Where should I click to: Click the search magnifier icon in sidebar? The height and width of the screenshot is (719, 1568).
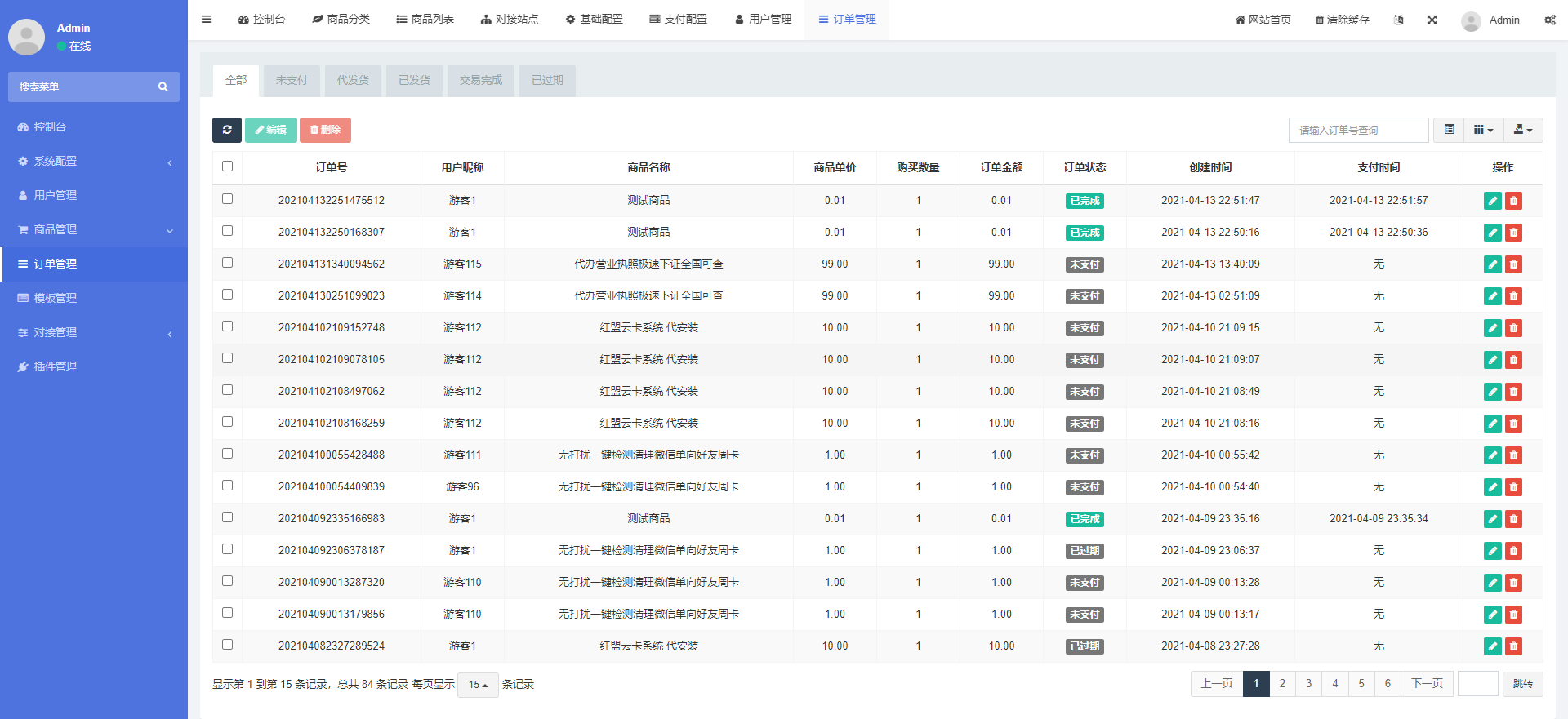[x=163, y=87]
